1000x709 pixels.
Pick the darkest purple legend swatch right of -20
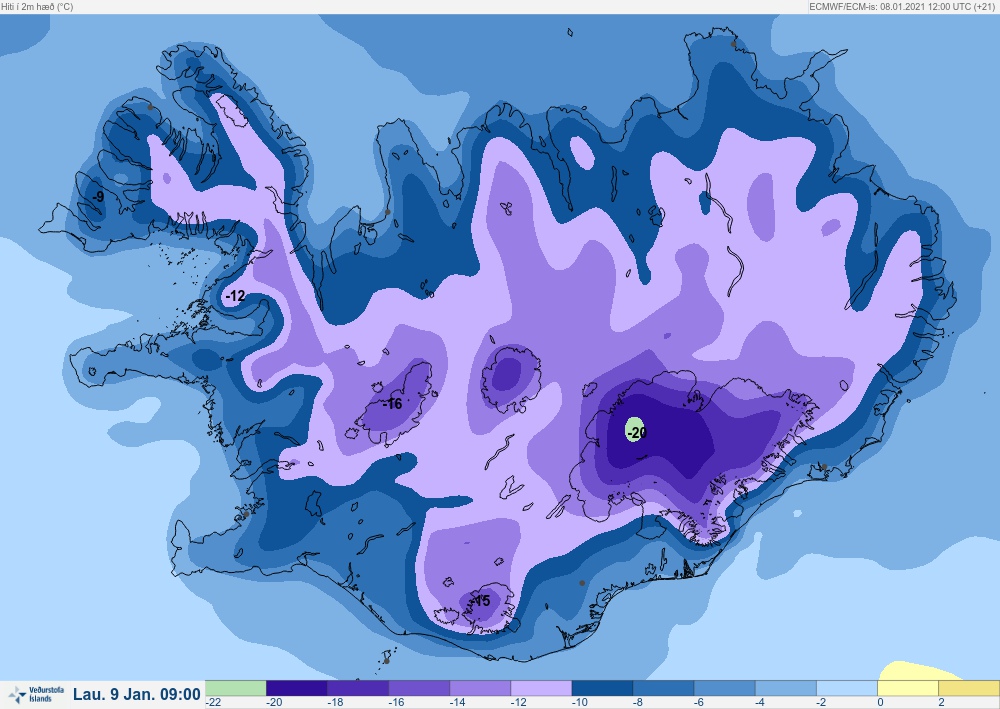point(297,688)
